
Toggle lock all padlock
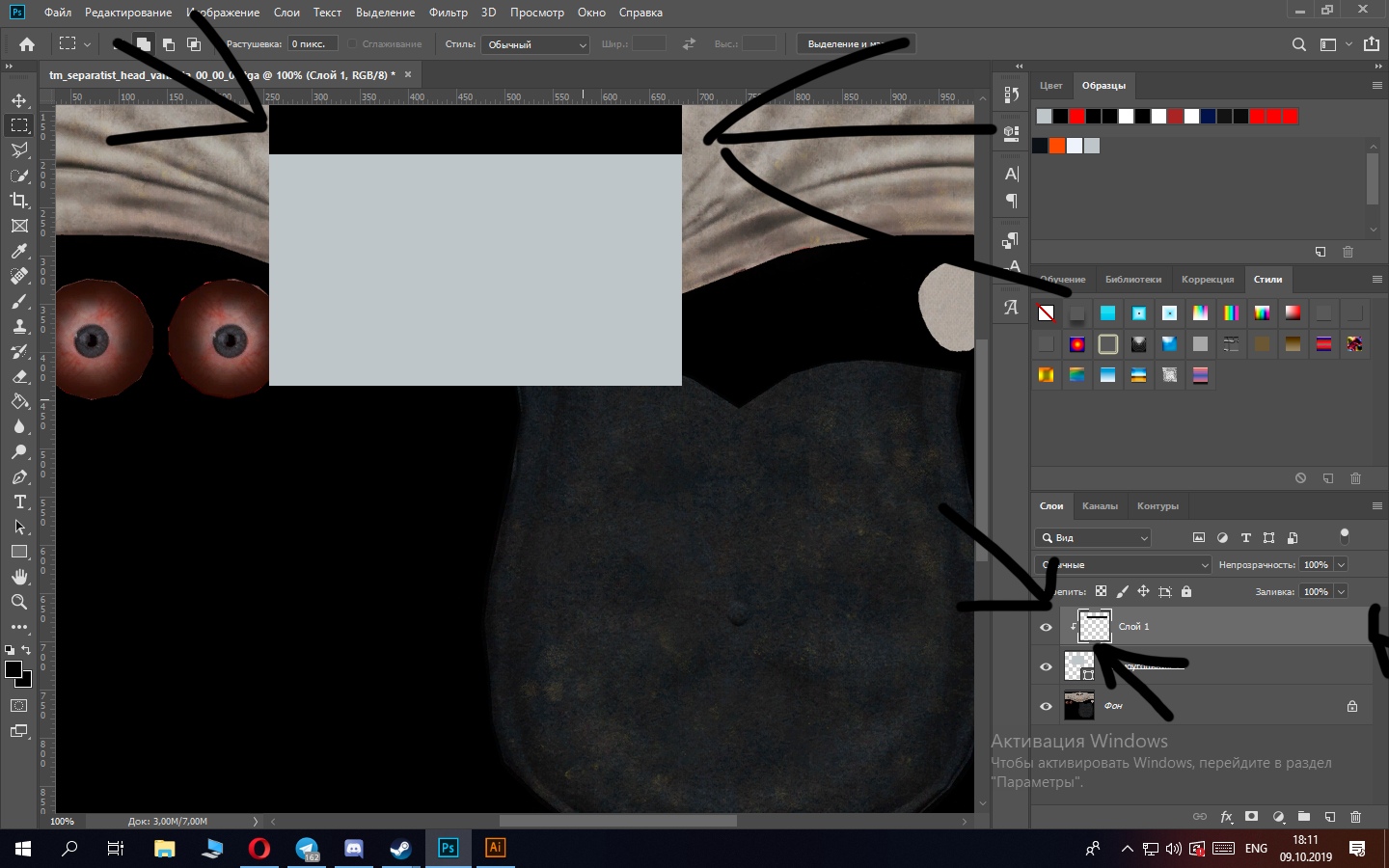coord(1186,591)
